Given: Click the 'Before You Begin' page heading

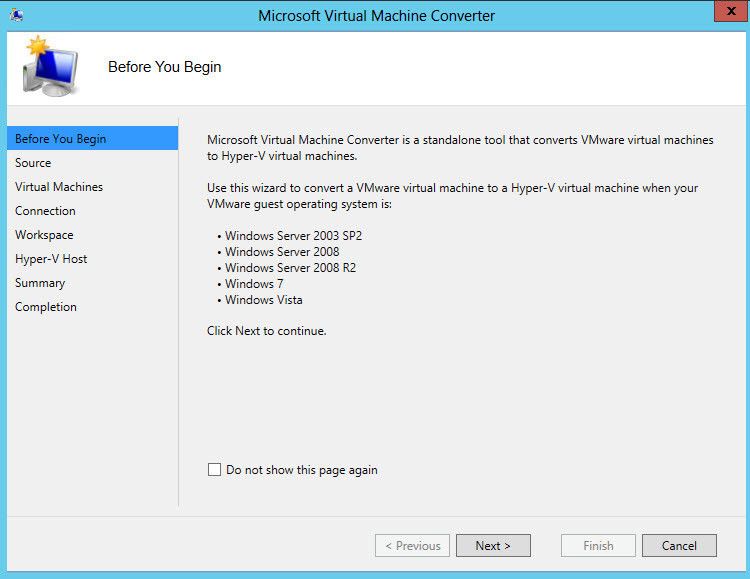Looking at the screenshot, I should (165, 67).
